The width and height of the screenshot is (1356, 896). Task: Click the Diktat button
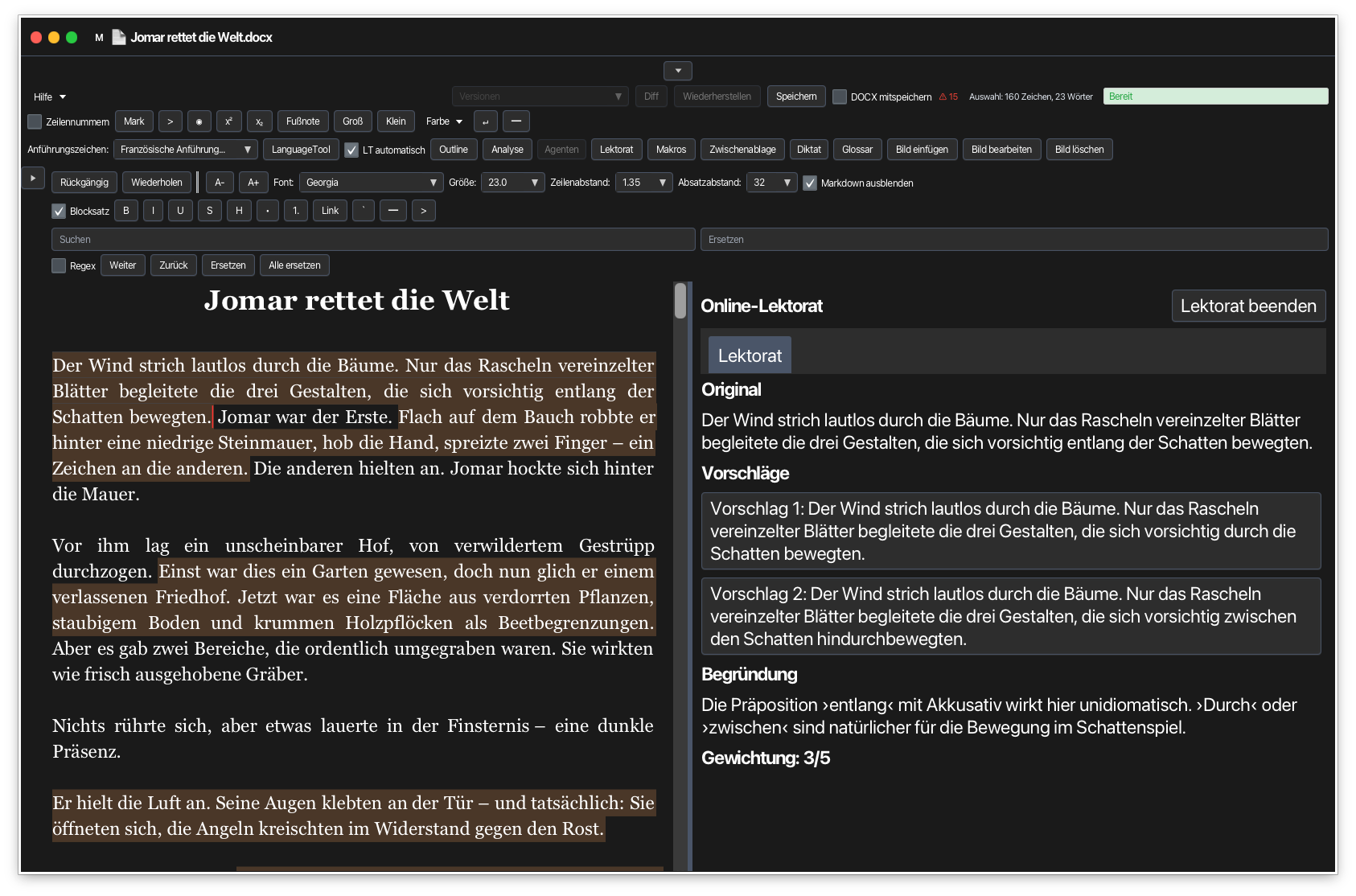click(x=809, y=150)
